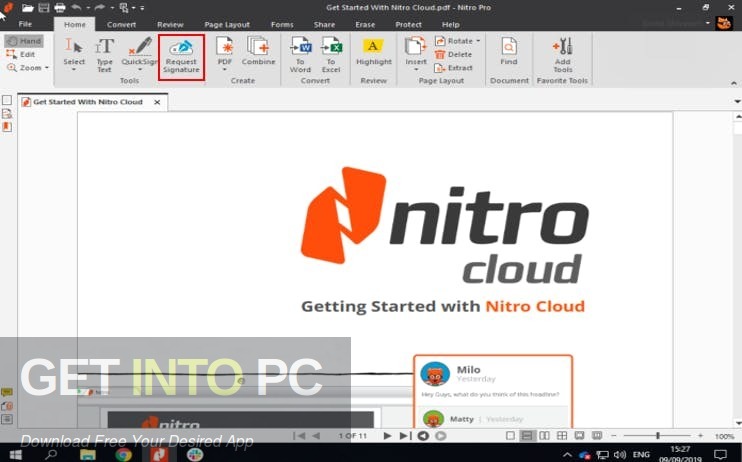Click the Redo arrow icon
Image resolution: width=742 pixels, height=462 pixels.
[100, 8]
